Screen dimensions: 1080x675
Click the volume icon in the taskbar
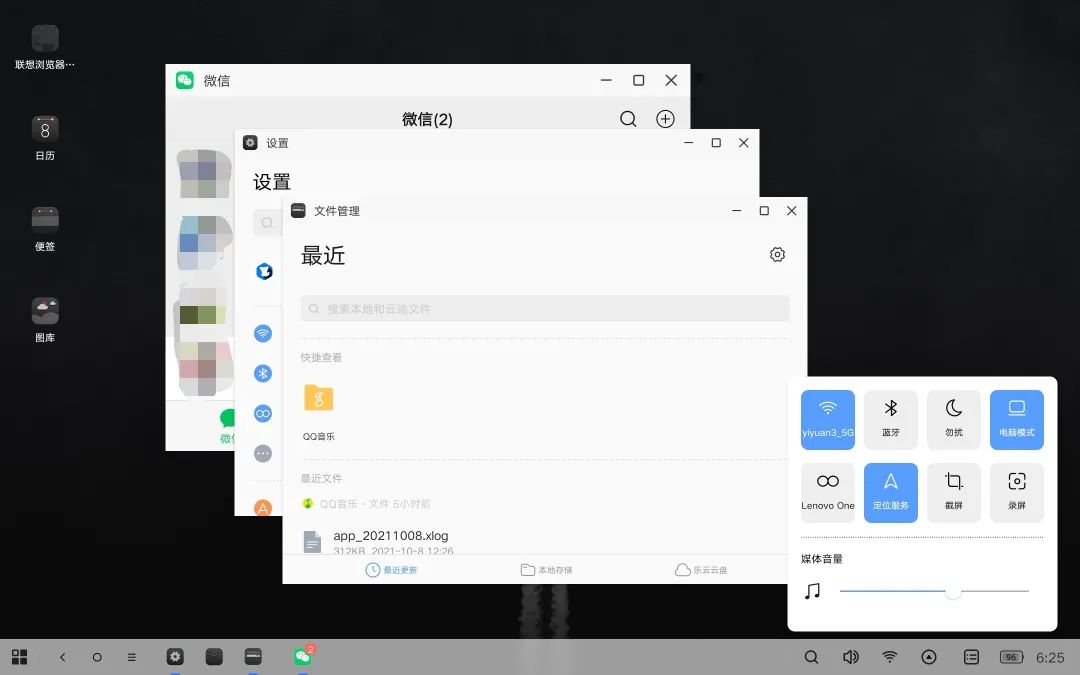tap(850, 657)
